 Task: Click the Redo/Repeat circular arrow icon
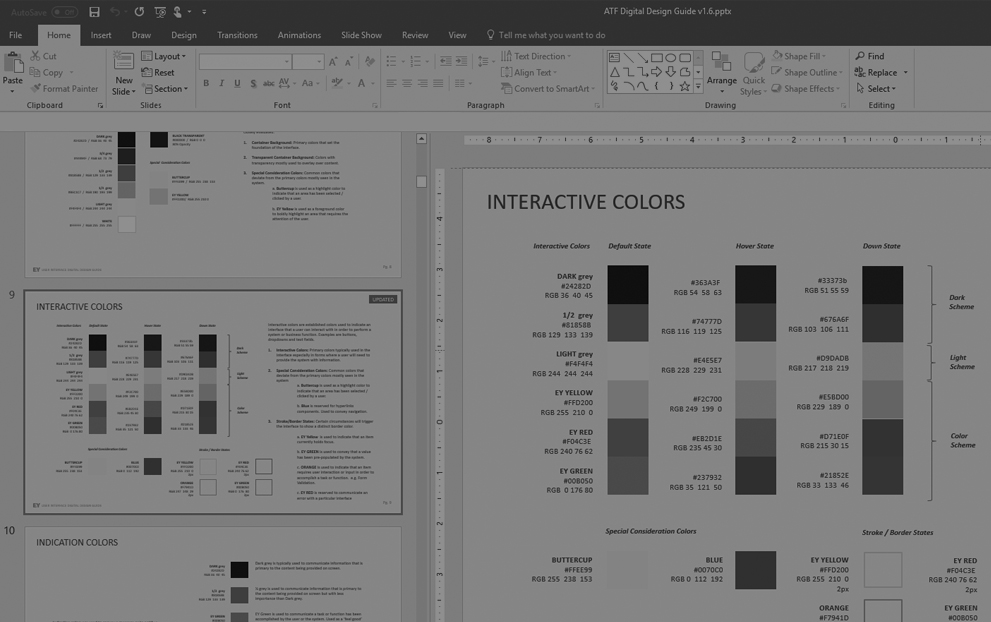140,11
